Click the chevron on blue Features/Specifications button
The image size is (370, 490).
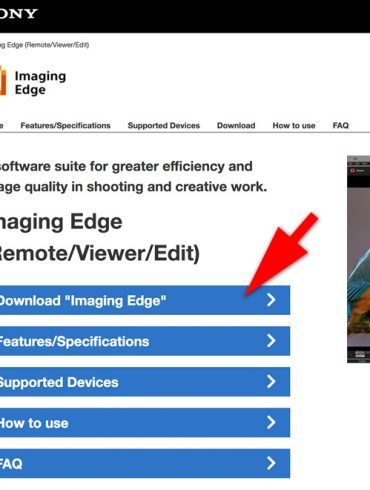[271, 341]
